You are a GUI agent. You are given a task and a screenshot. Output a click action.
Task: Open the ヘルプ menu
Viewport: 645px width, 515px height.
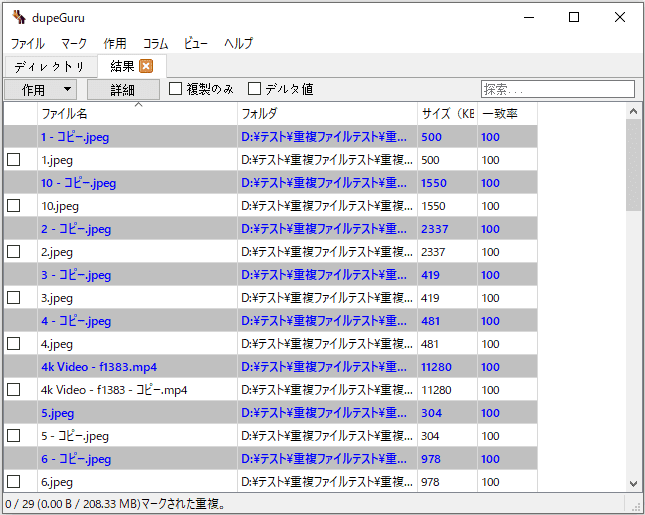[239, 43]
